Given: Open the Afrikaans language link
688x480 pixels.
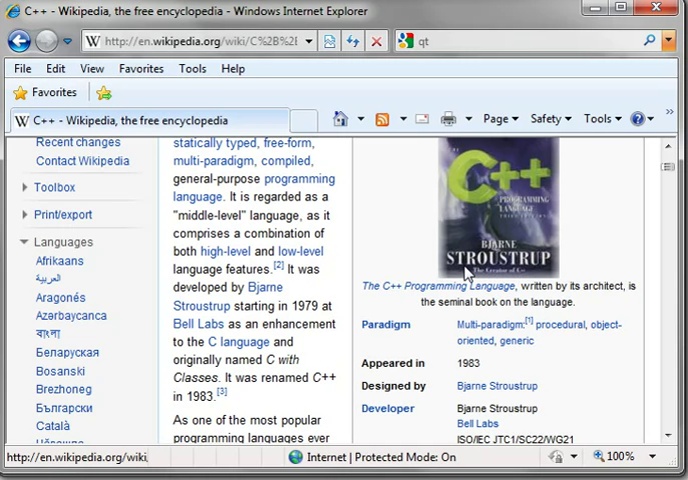Looking at the screenshot, I should (x=60, y=261).
